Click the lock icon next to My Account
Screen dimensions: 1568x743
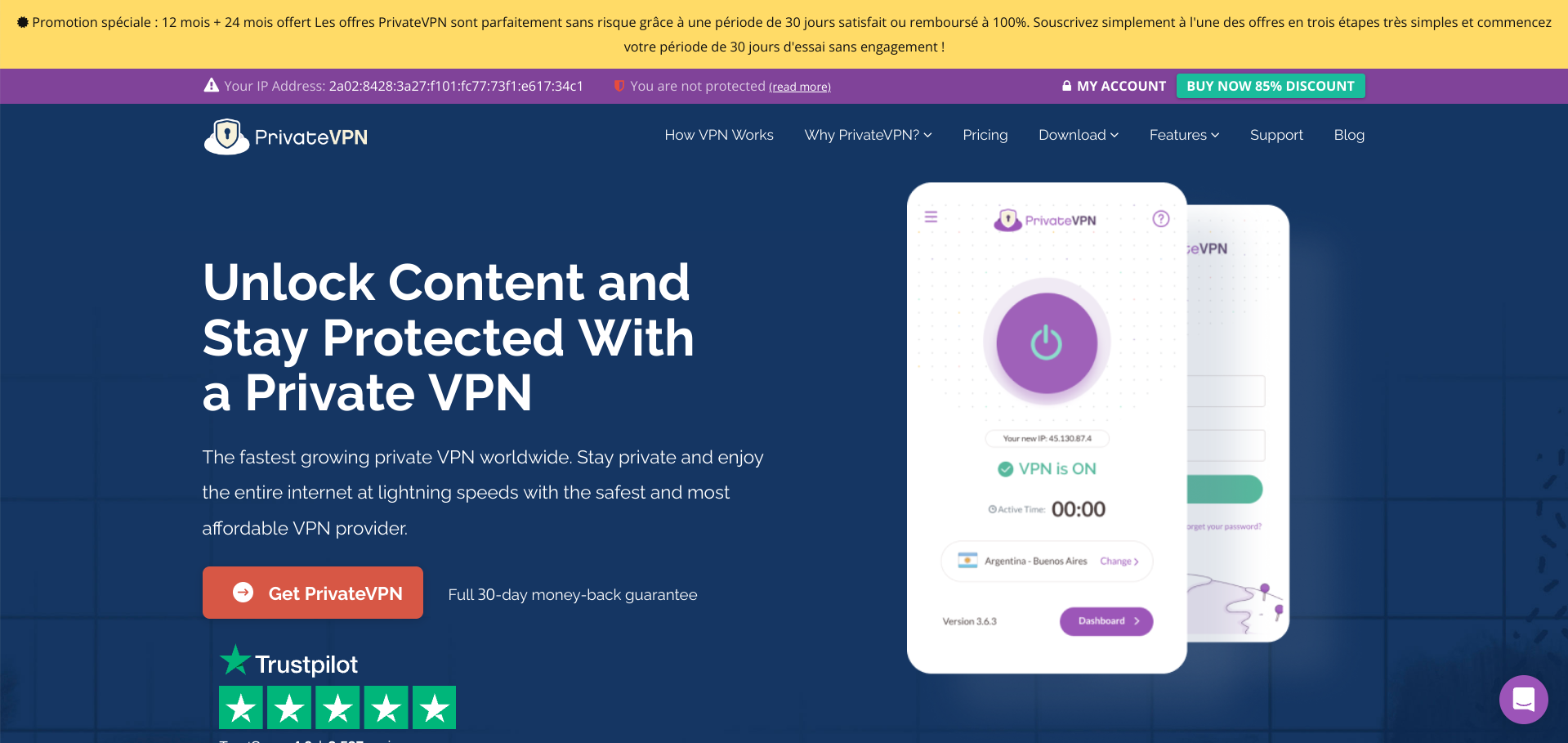pyautogui.click(x=1066, y=85)
